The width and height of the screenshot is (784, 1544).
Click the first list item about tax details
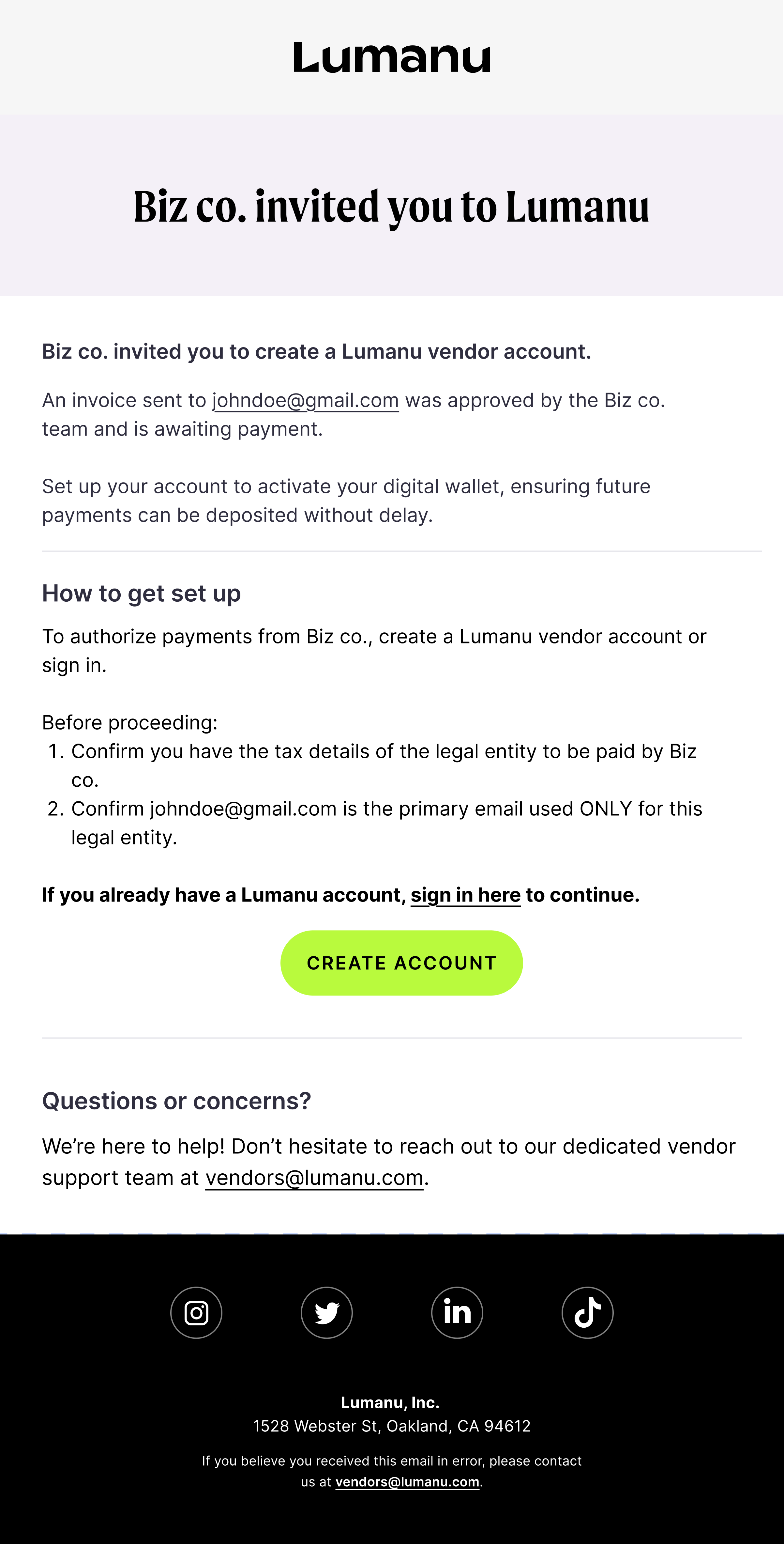pyautogui.click(x=383, y=752)
